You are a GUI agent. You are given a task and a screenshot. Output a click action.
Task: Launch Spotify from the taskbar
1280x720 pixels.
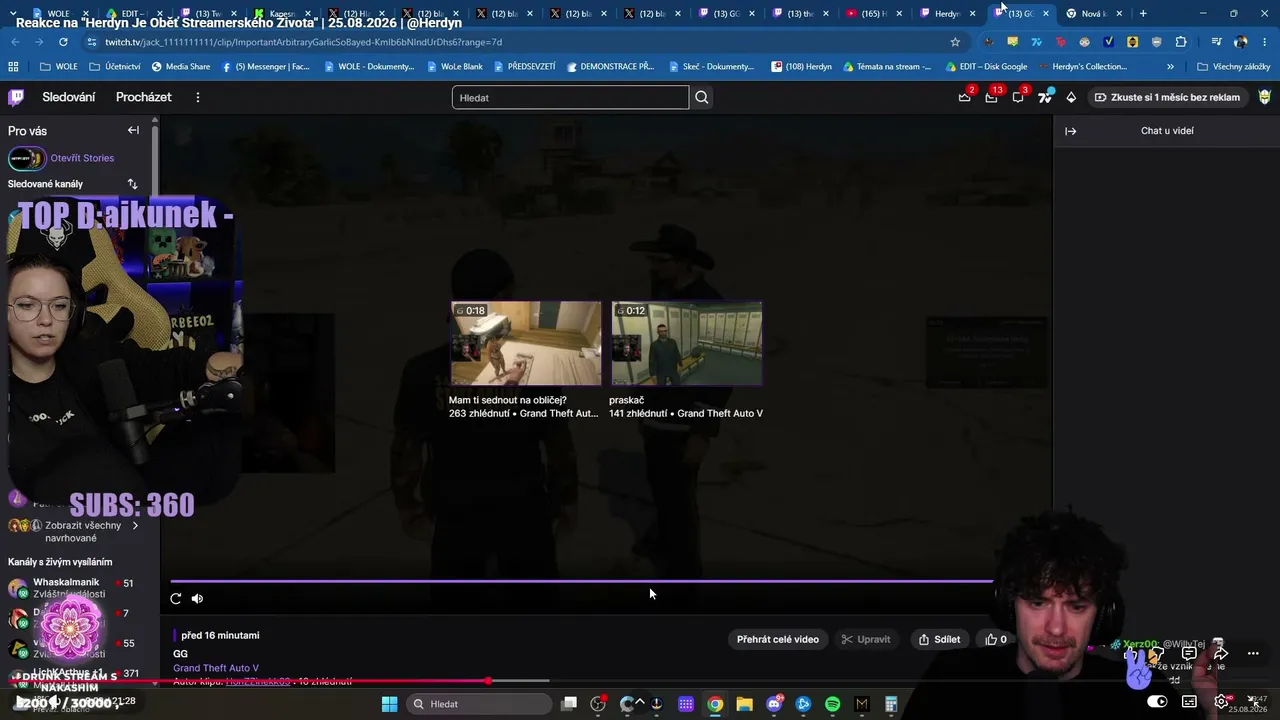pyautogui.click(x=832, y=704)
